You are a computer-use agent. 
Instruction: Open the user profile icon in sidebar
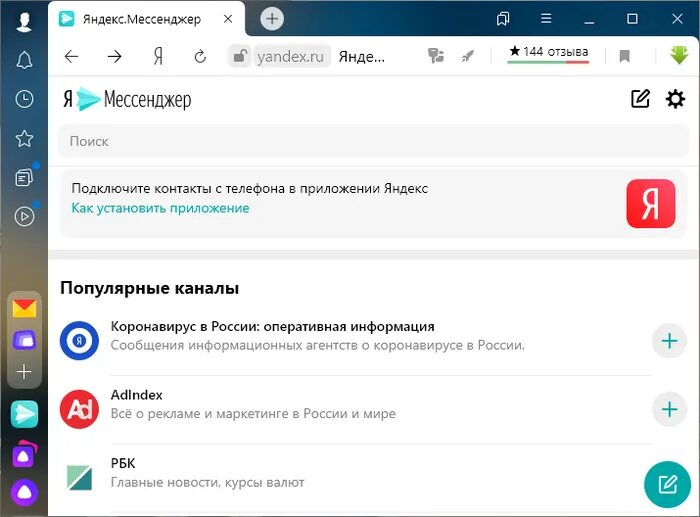tap(24, 21)
